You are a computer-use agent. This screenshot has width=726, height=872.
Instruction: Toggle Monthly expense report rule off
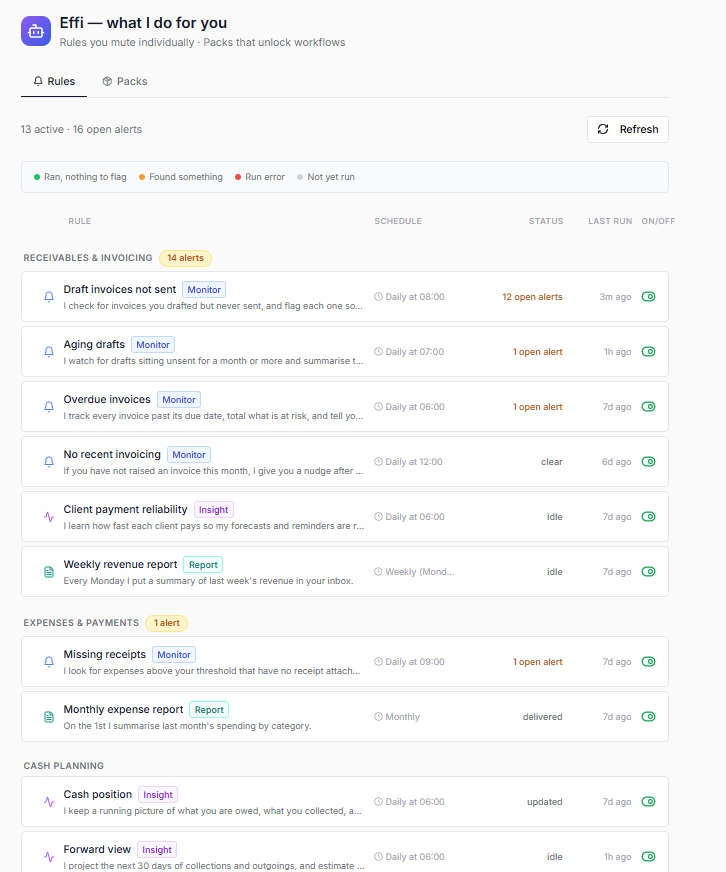tap(649, 717)
